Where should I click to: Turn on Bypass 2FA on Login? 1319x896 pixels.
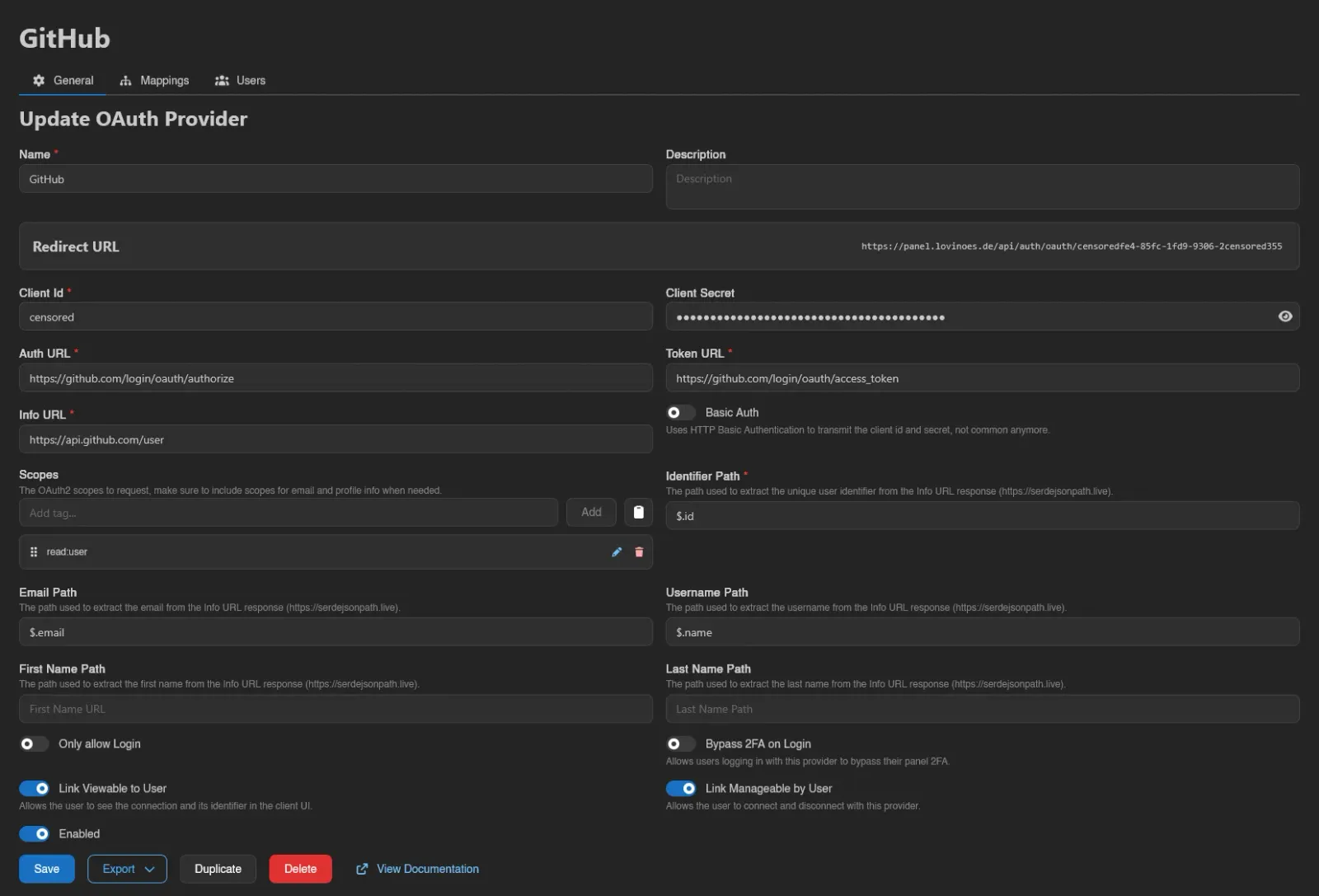tap(680, 744)
